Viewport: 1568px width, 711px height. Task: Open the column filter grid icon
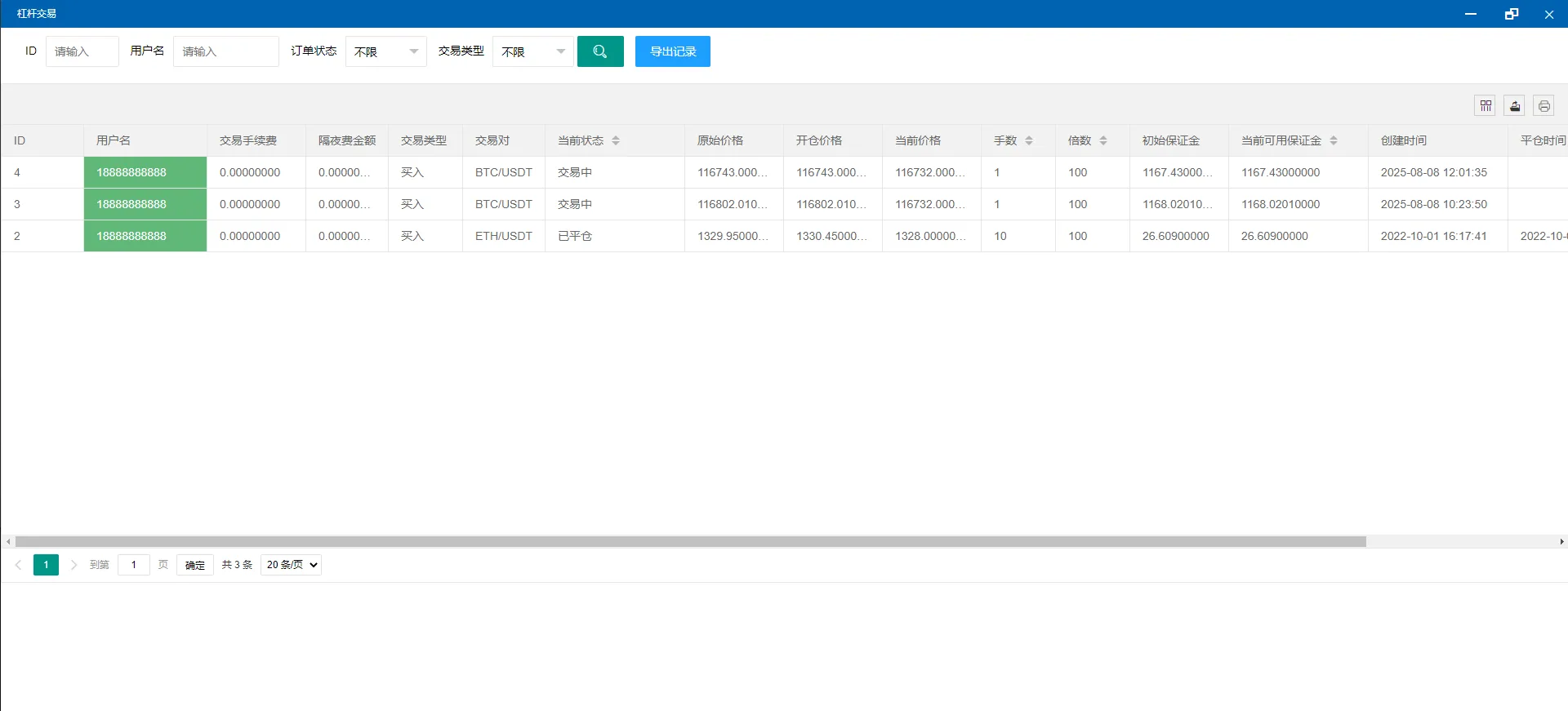(x=1486, y=106)
